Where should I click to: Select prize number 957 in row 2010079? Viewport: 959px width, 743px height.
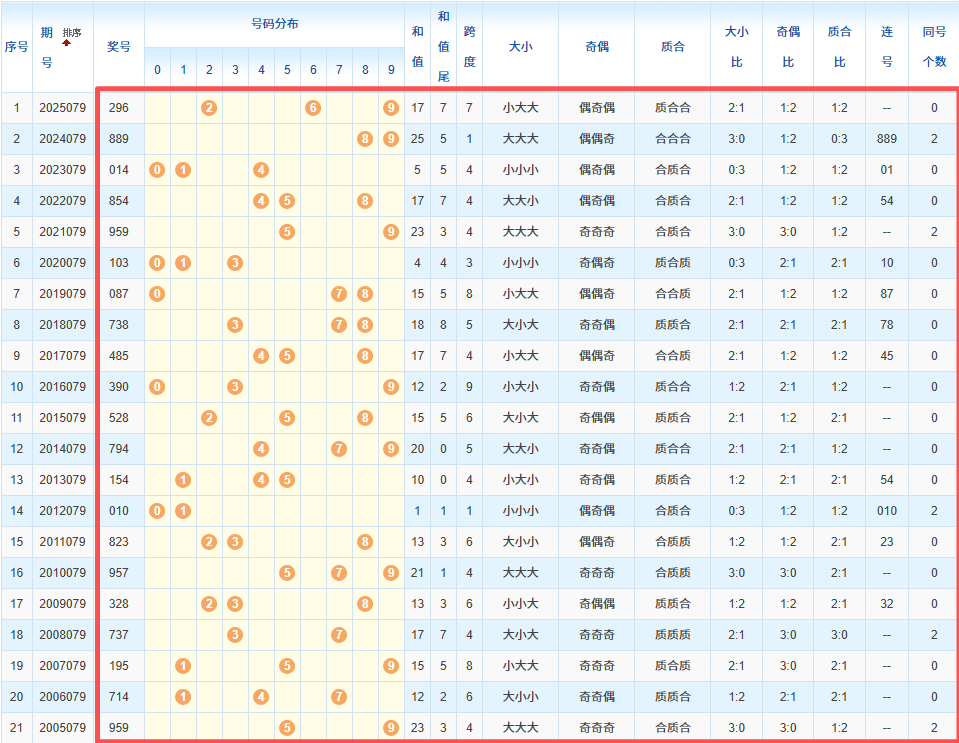(x=119, y=573)
